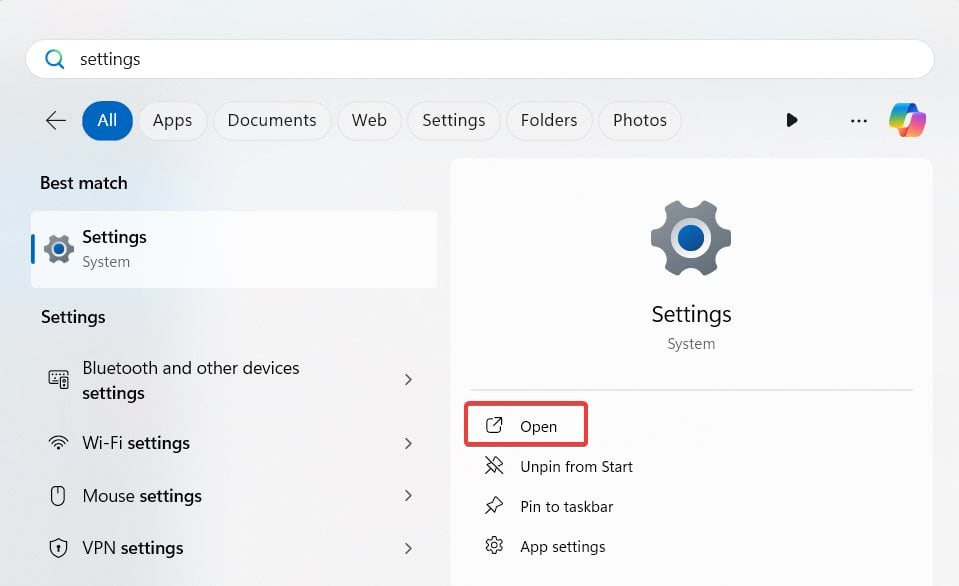Open the three-dot more options menu
This screenshot has width=959, height=586.
click(x=858, y=120)
